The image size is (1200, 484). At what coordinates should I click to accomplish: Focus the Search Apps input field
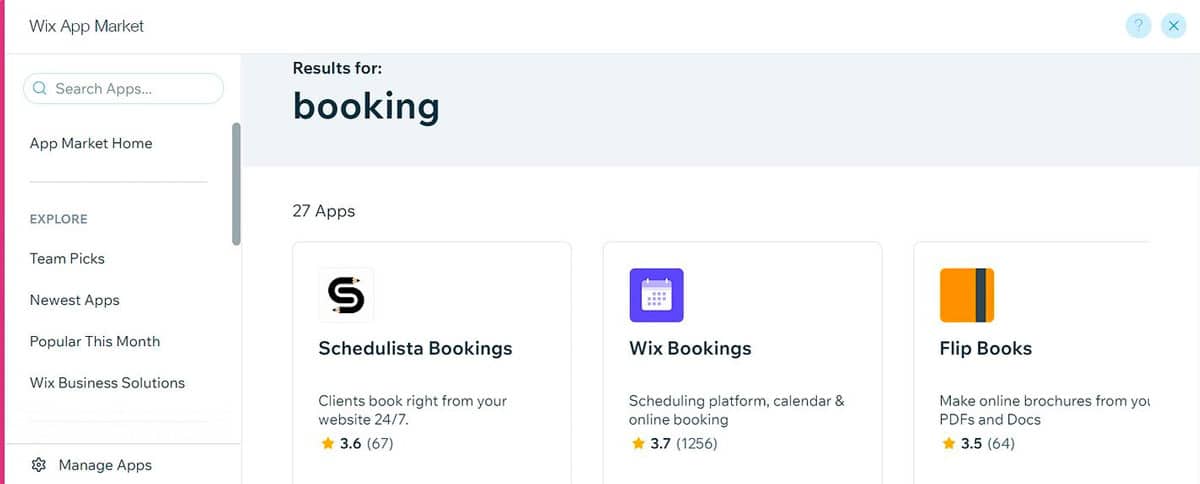(x=123, y=88)
